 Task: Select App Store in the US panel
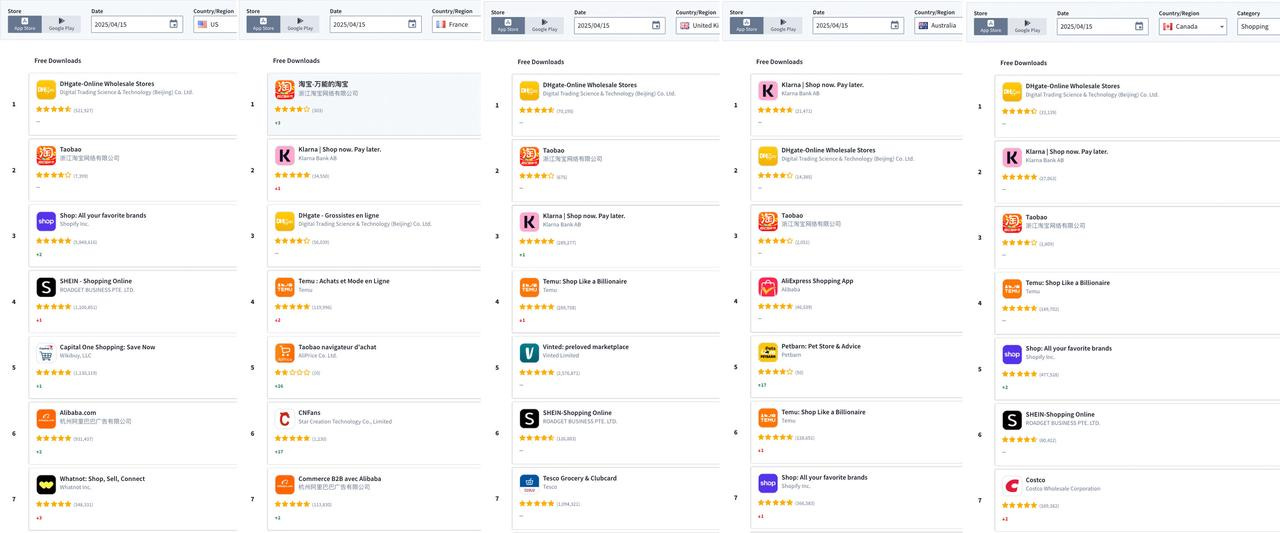coord(24,24)
